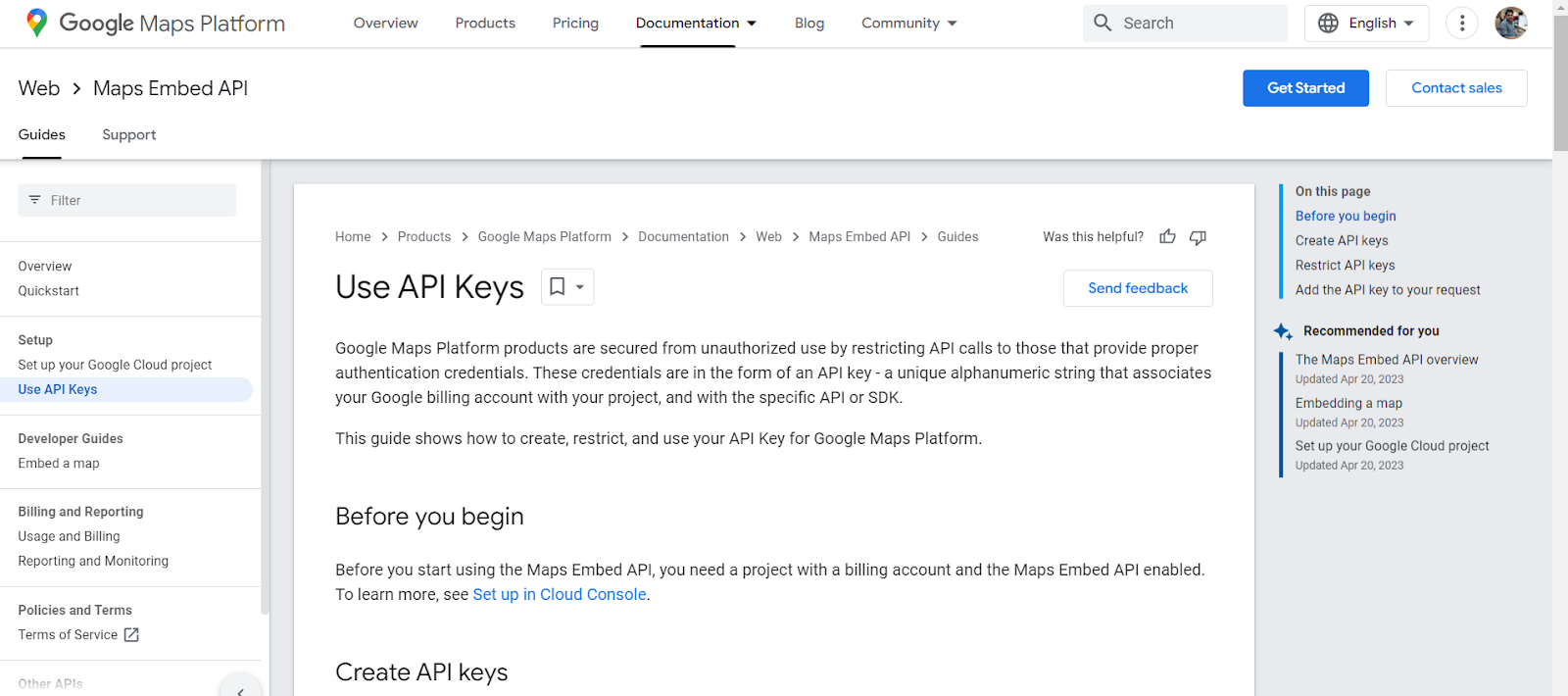The width and height of the screenshot is (1568, 696).
Task: Click the search magnifier icon
Action: 1102,23
